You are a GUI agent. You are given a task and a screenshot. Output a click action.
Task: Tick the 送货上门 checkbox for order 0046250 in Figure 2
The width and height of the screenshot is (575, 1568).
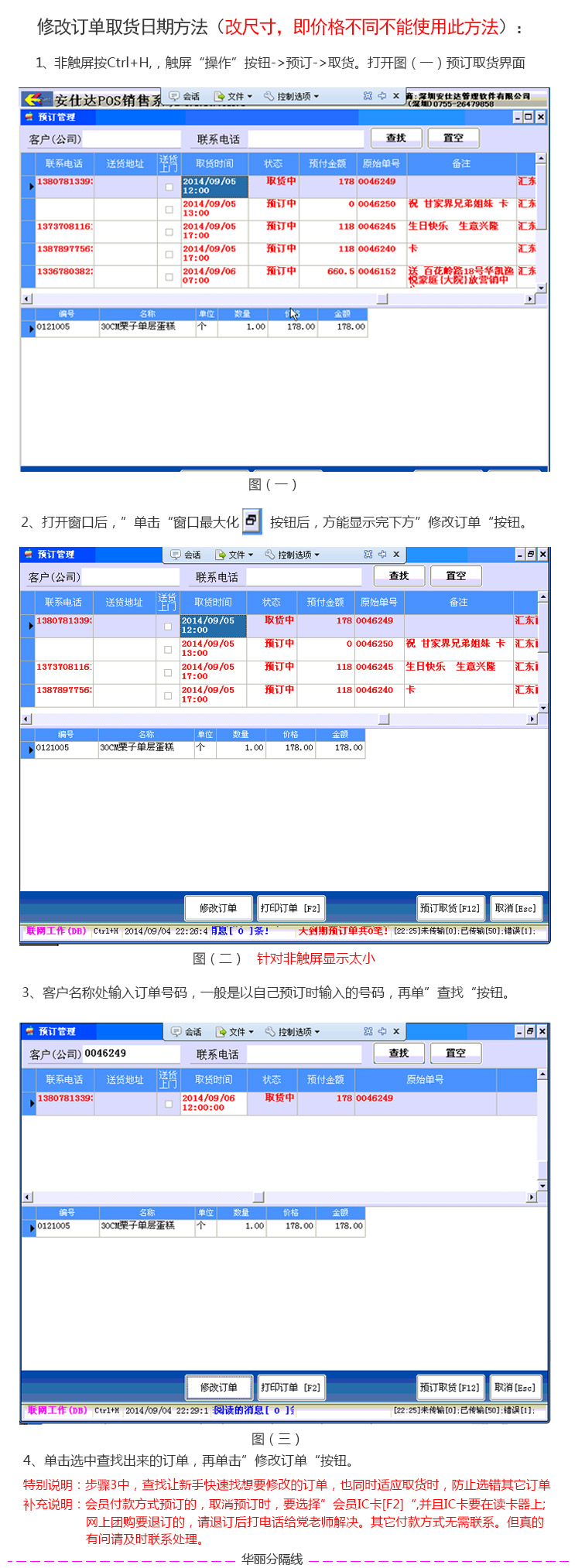click(168, 649)
